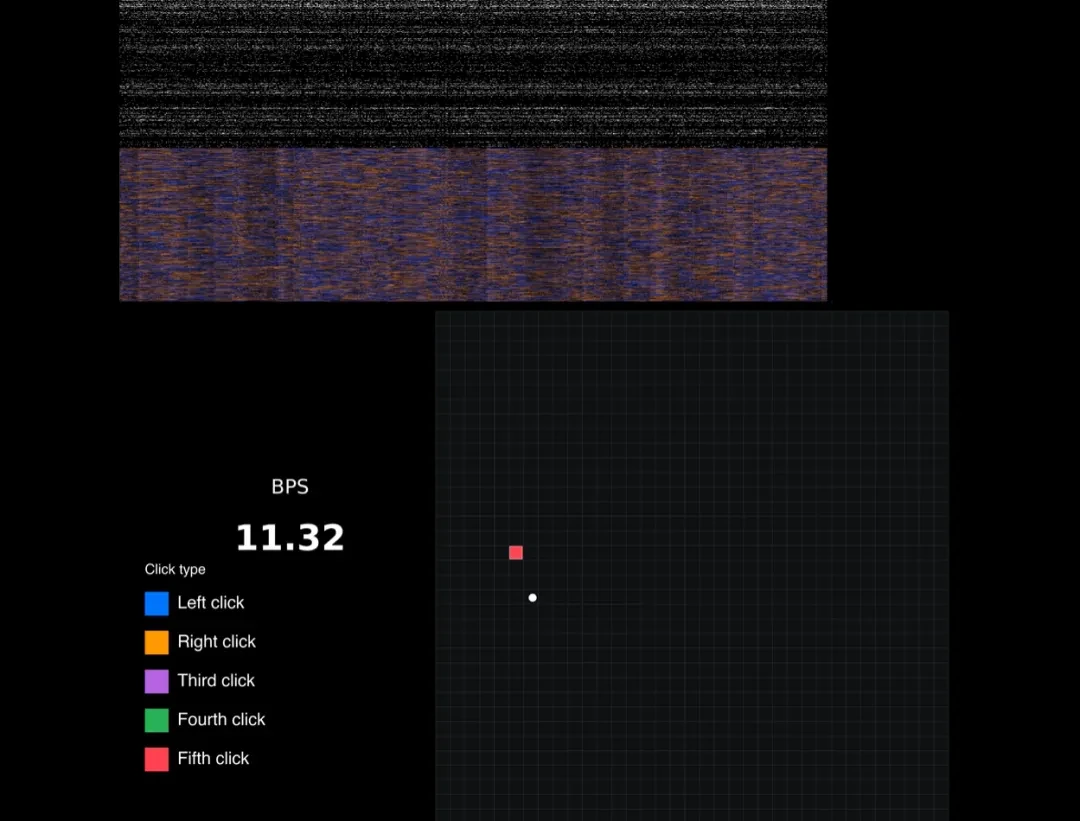Image resolution: width=1080 pixels, height=821 pixels.
Task: Click the grayscale noise raster panel
Action: [x=473, y=73]
